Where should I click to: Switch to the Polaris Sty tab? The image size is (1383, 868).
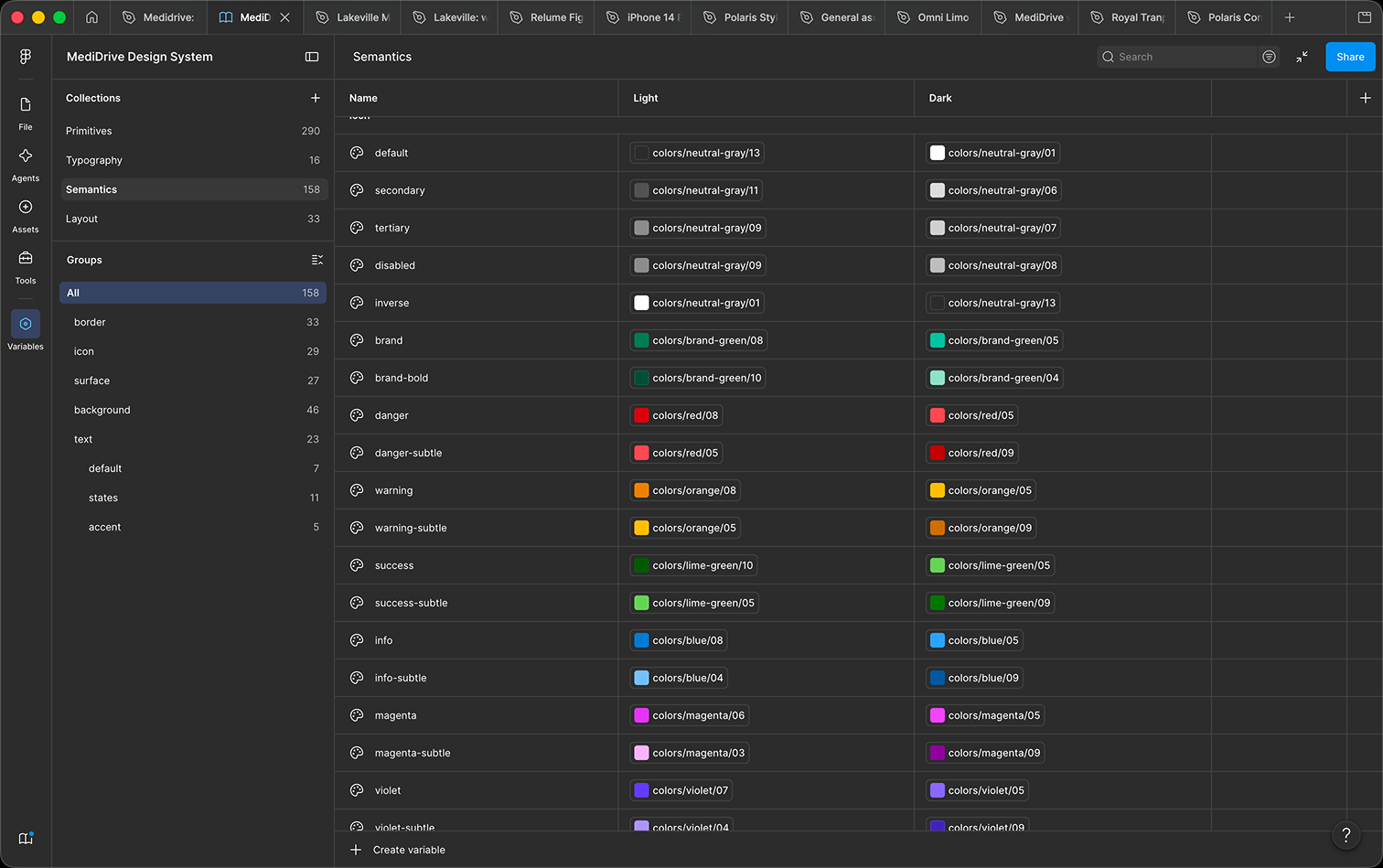click(x=740, y=17)
